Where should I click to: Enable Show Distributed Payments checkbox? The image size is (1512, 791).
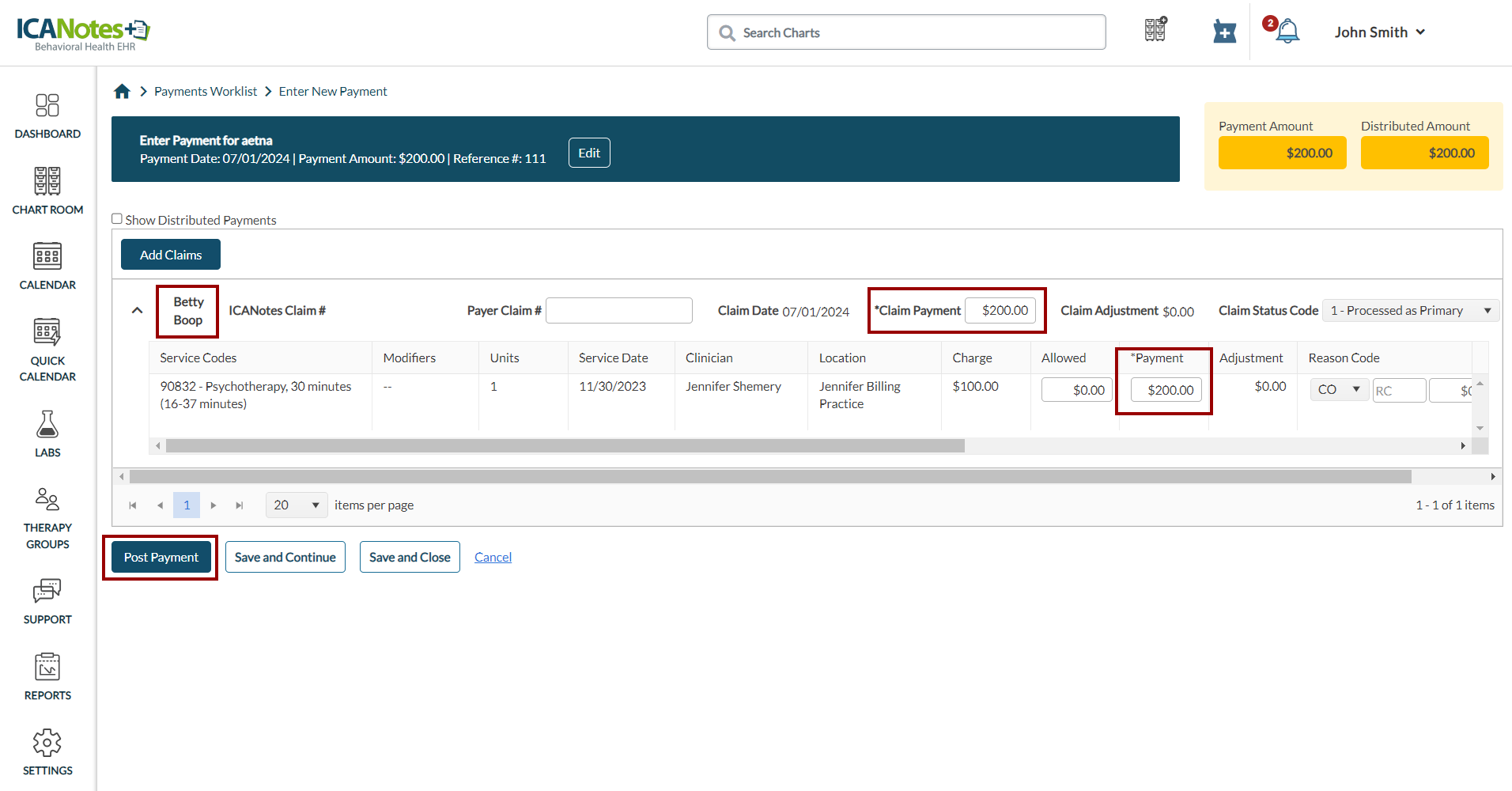tap(117, 219)
